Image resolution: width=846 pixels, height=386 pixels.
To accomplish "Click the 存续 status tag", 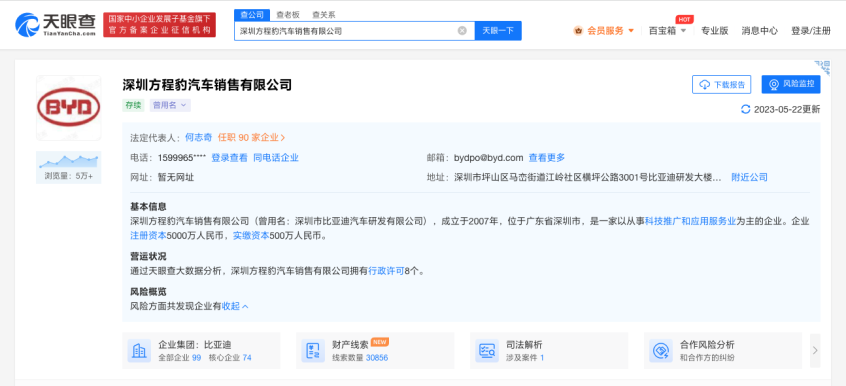I will [x=133, y=105].
